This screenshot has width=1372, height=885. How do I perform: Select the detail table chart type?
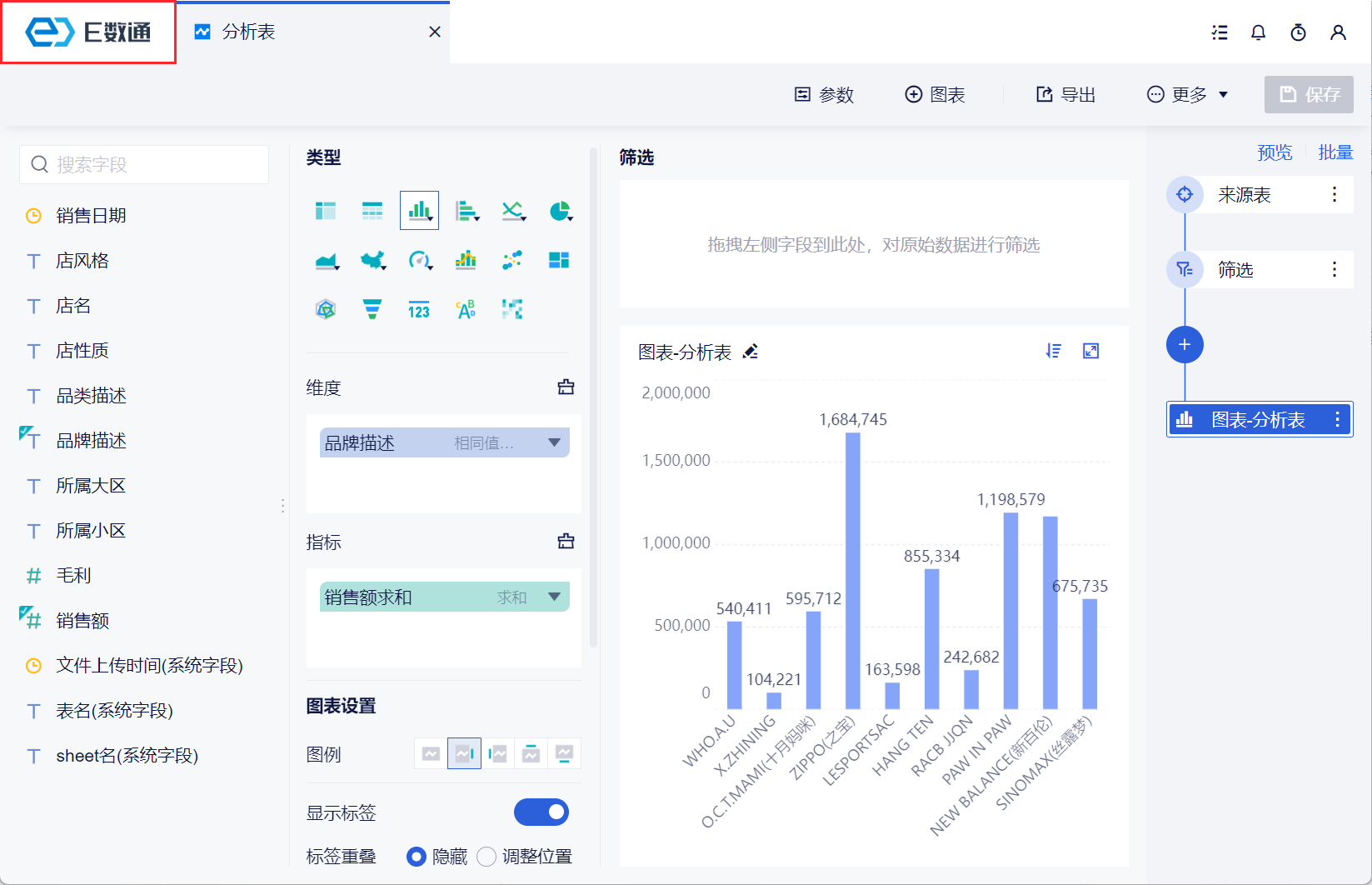pos(372,211)
